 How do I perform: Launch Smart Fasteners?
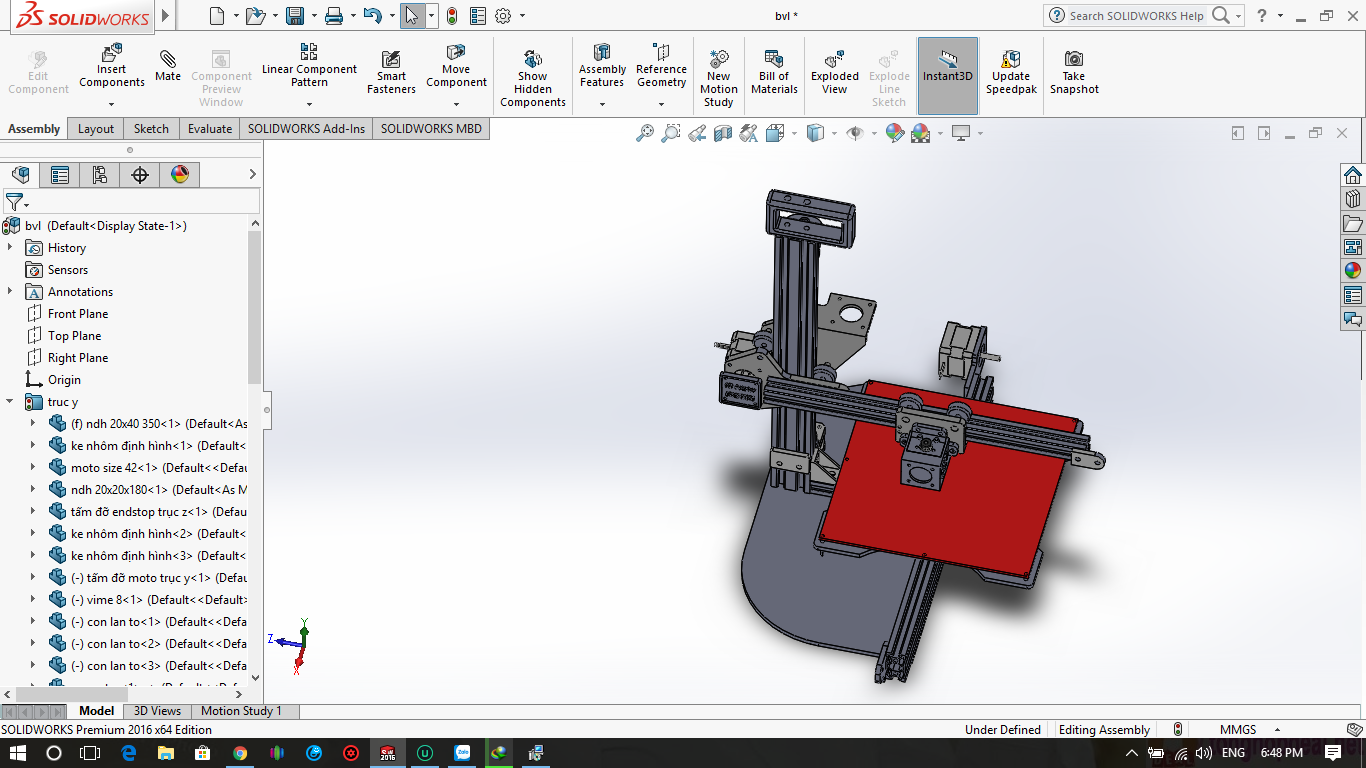(391, 72)
